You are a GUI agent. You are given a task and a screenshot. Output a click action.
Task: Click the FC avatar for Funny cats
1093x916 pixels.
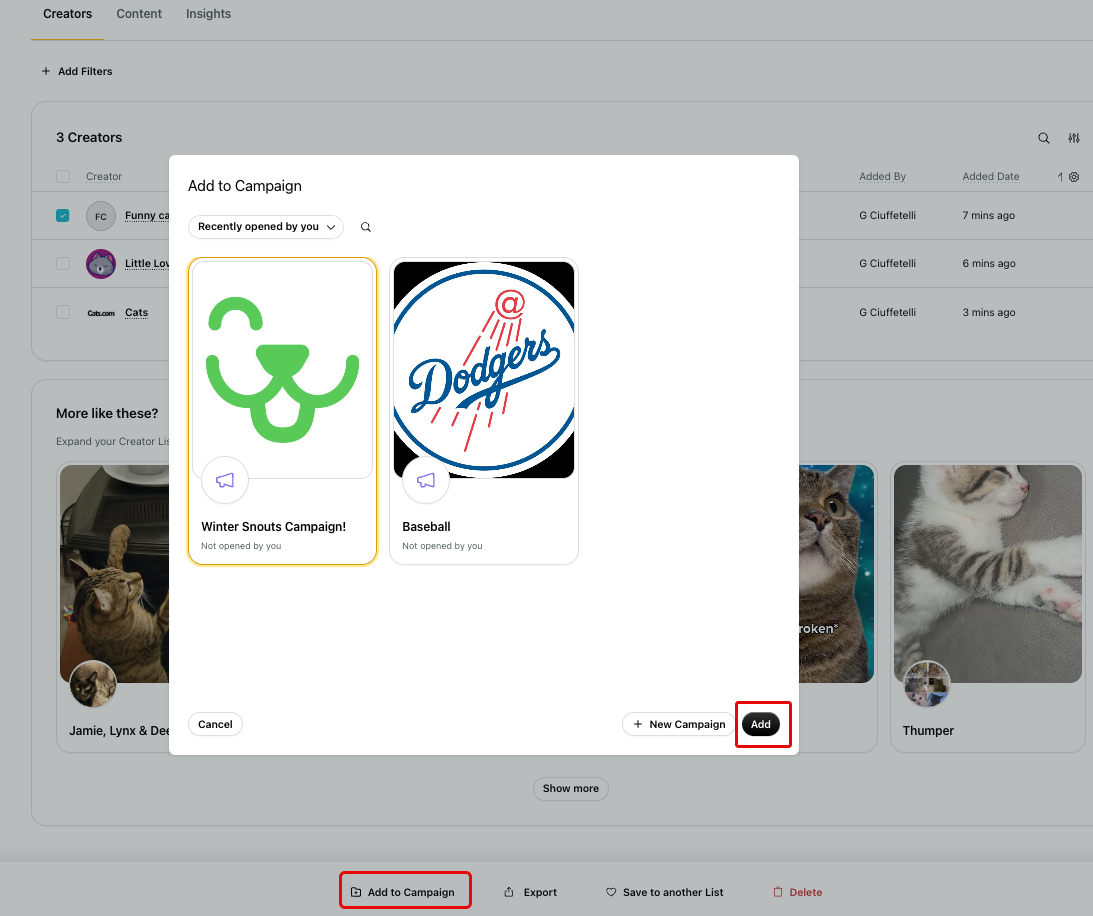pyautogui.click(x=101, y=216)
